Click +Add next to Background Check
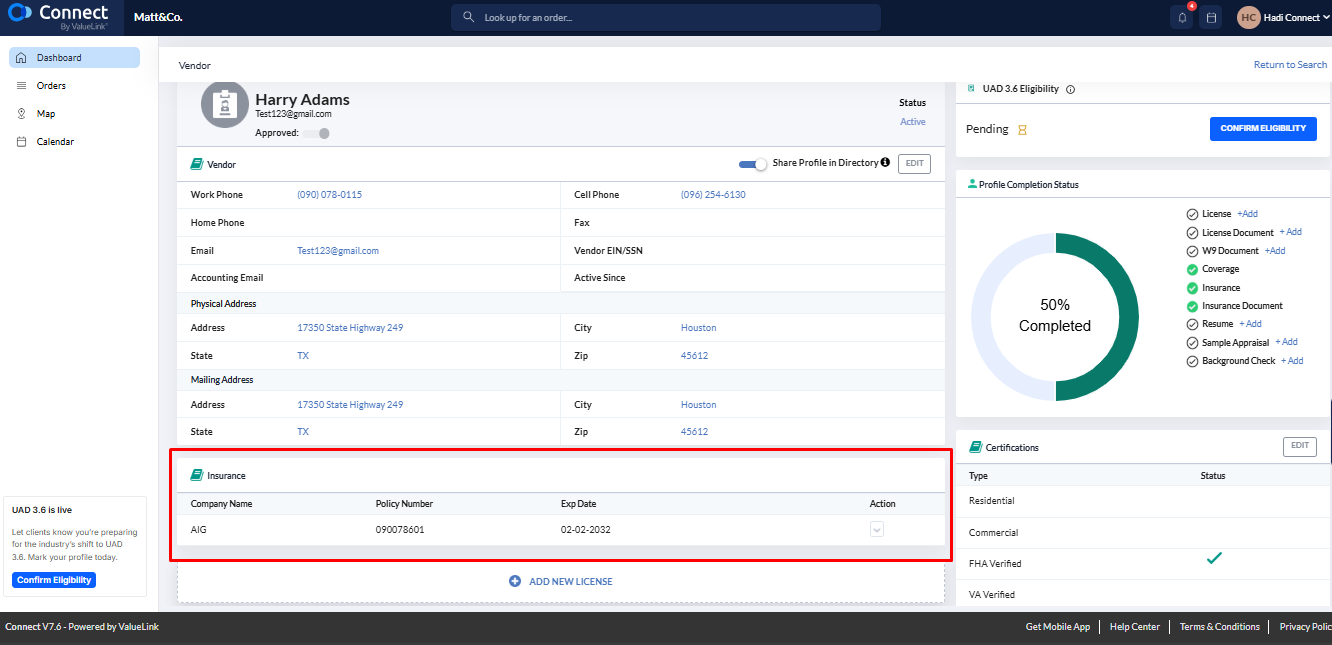This screenshot has height=645, width=1332. (1292, 361)
